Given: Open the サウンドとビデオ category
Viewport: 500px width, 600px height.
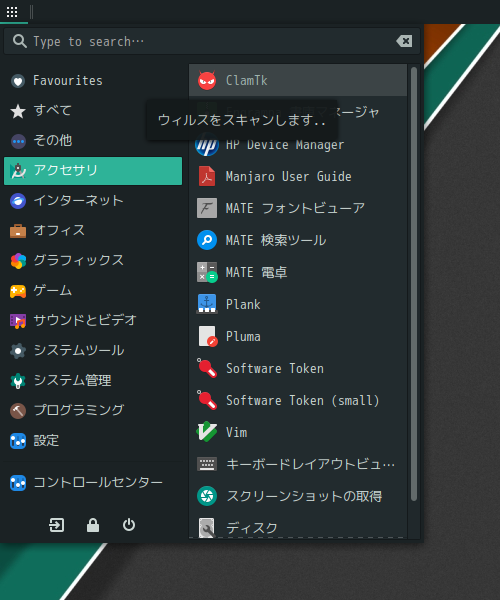Looking at the screenshot, I should click(x=93, y=320).
